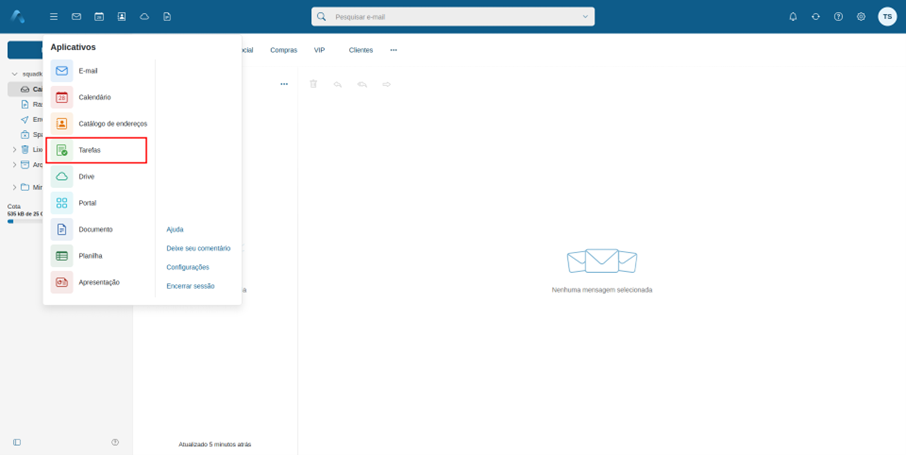Expand the trash folder chevron
The image size is (906, 455).
click(x=14, y=149)
